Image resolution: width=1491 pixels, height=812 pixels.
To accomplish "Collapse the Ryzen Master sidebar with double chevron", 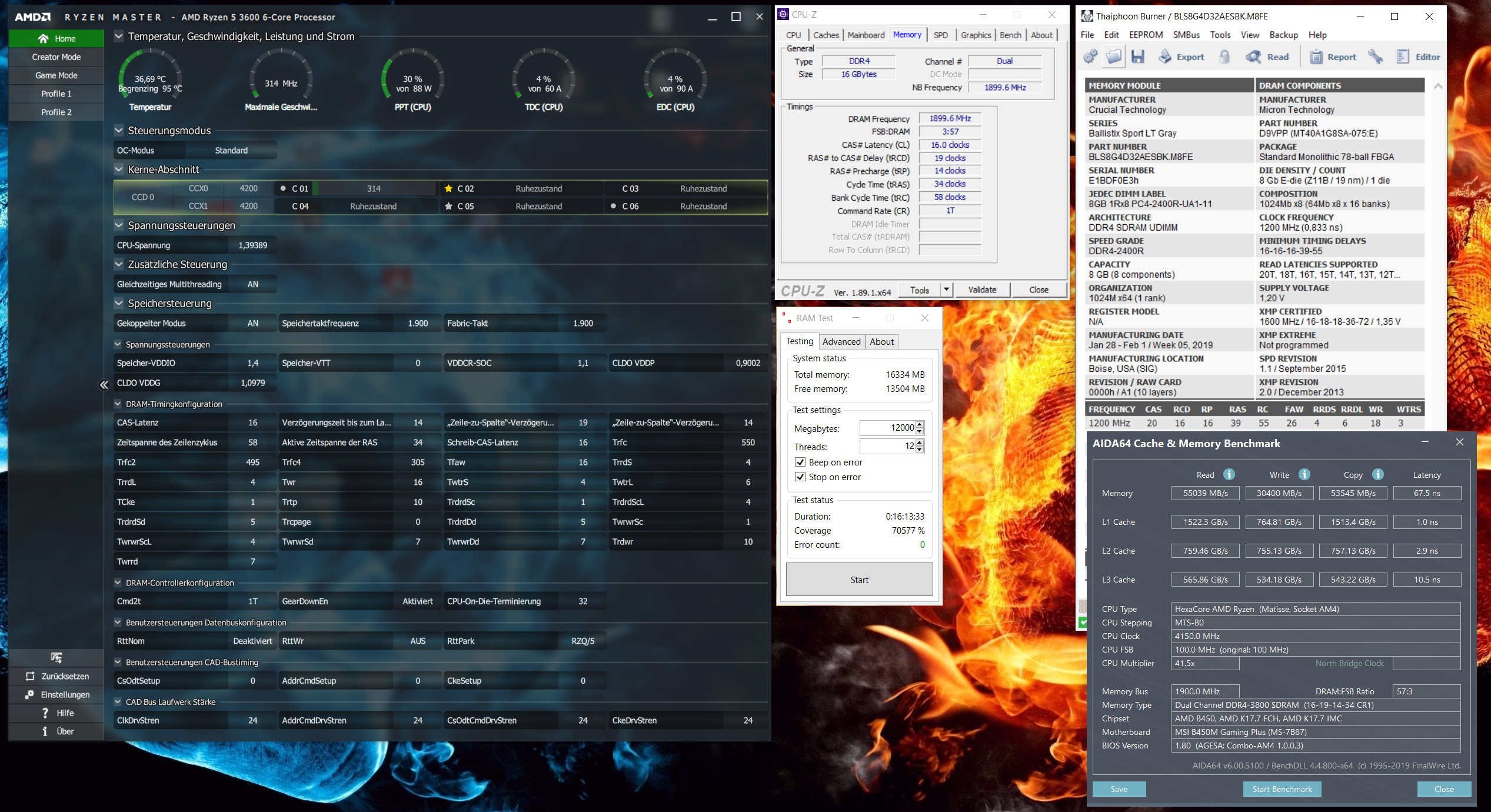I will (x=104, y=385).
